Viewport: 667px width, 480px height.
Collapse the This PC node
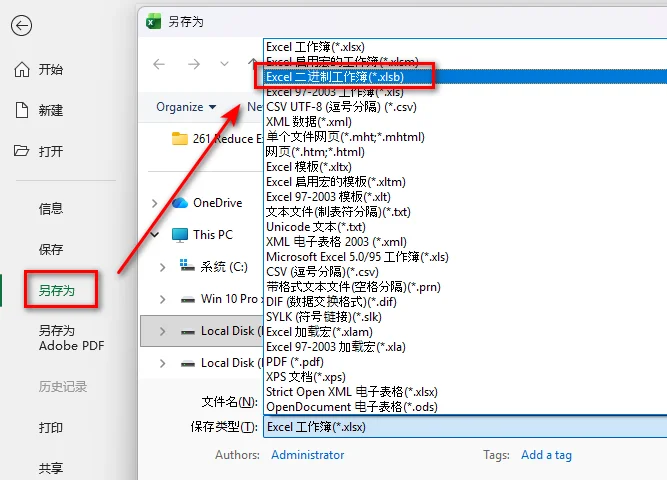coord(154,234)
